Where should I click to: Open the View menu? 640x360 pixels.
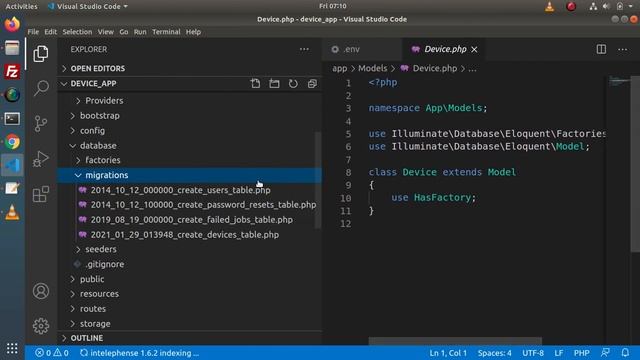tap(106, 32)
